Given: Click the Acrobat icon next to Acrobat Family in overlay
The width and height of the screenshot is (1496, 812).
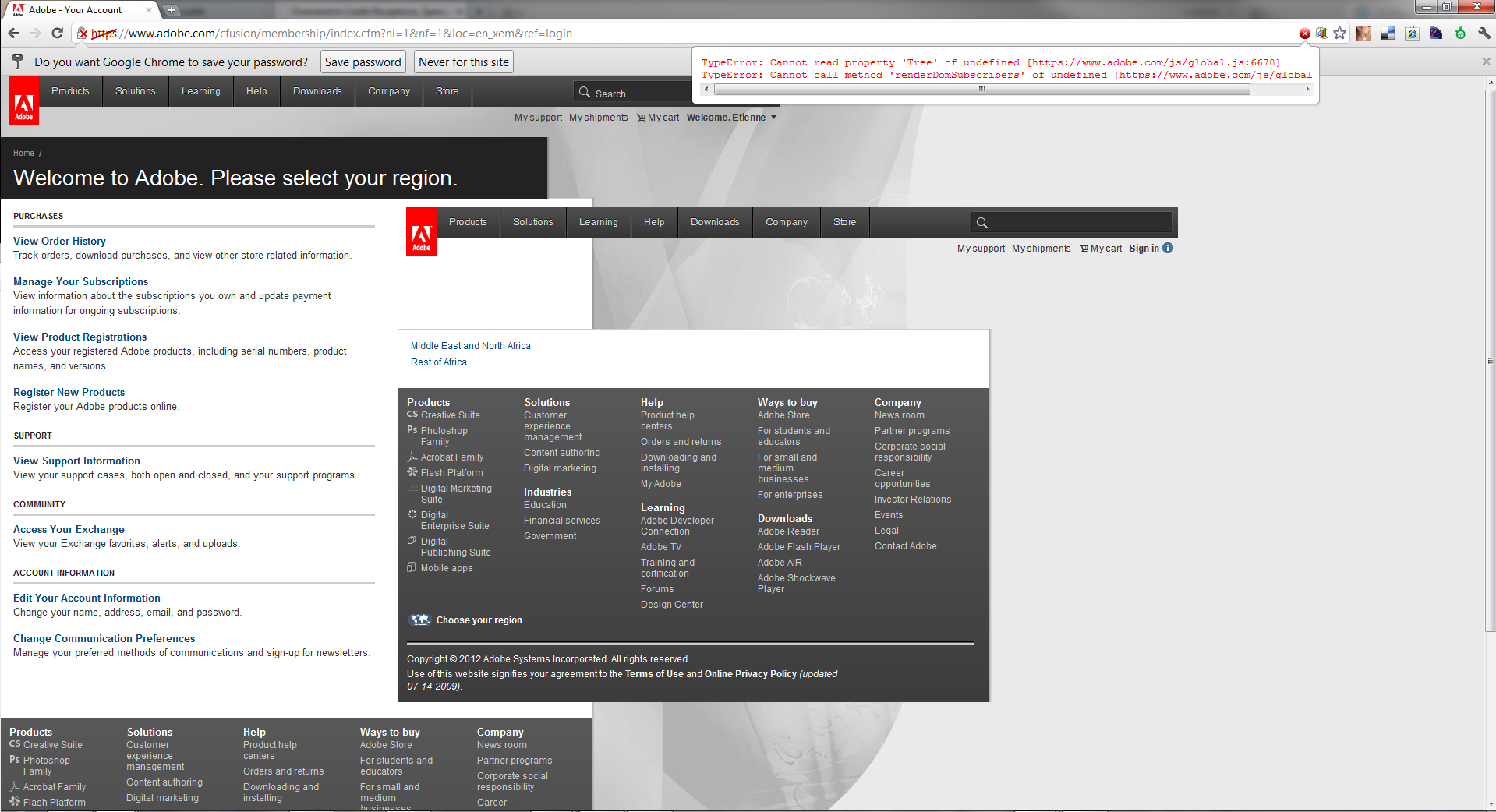Looking at the screenshot, I should click(412, 457).
